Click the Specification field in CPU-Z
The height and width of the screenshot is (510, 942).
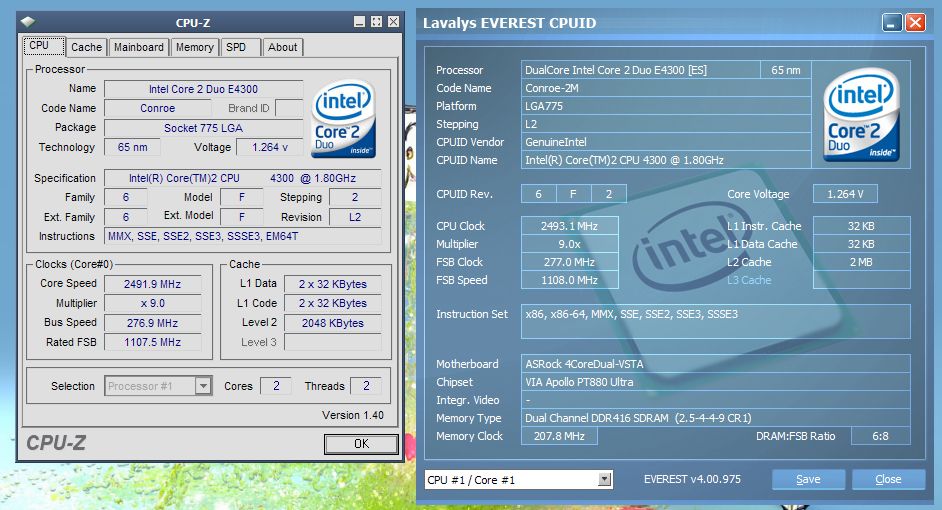[x=243, y=178]
